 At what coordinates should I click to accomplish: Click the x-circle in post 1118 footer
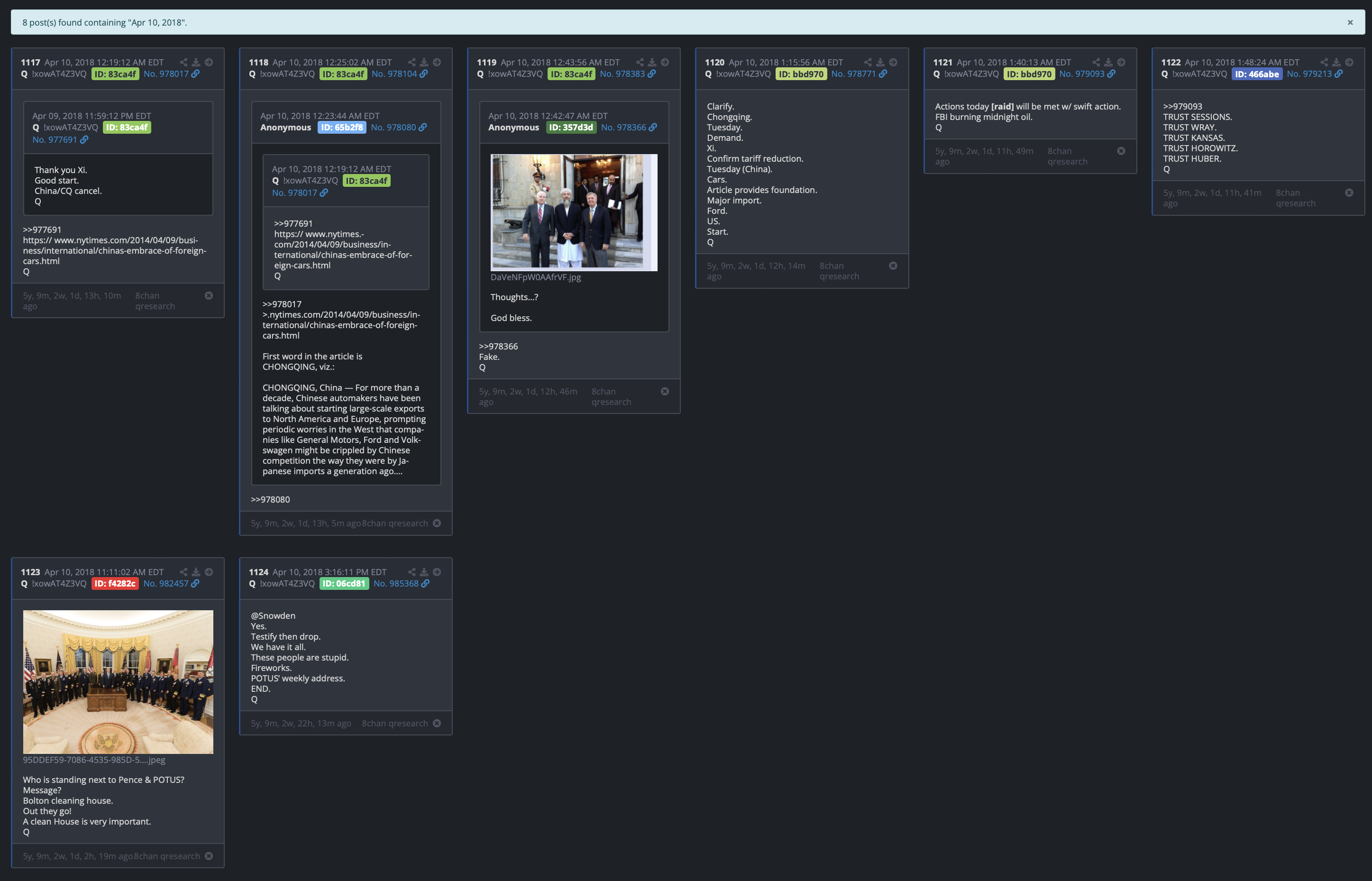437,523
